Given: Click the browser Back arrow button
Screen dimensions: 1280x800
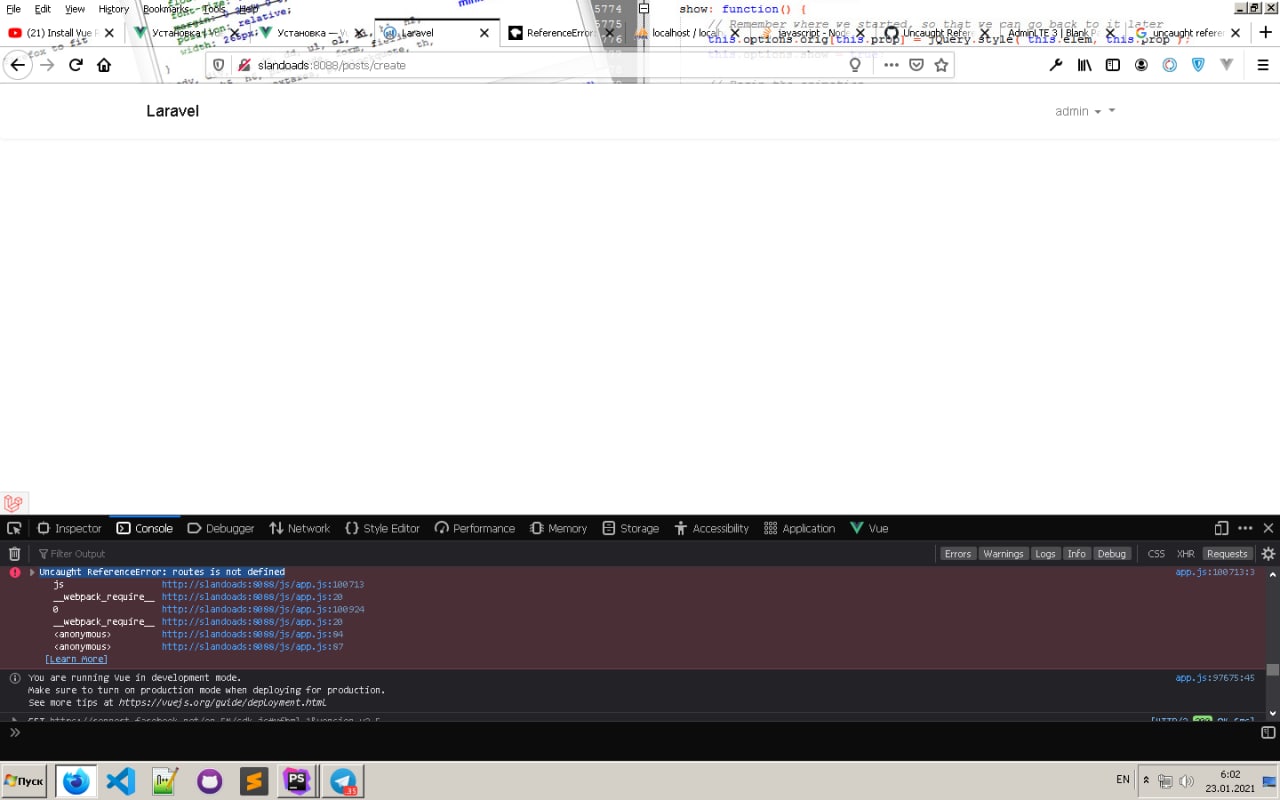Looking at the screenshot, I should click(17, 65).
